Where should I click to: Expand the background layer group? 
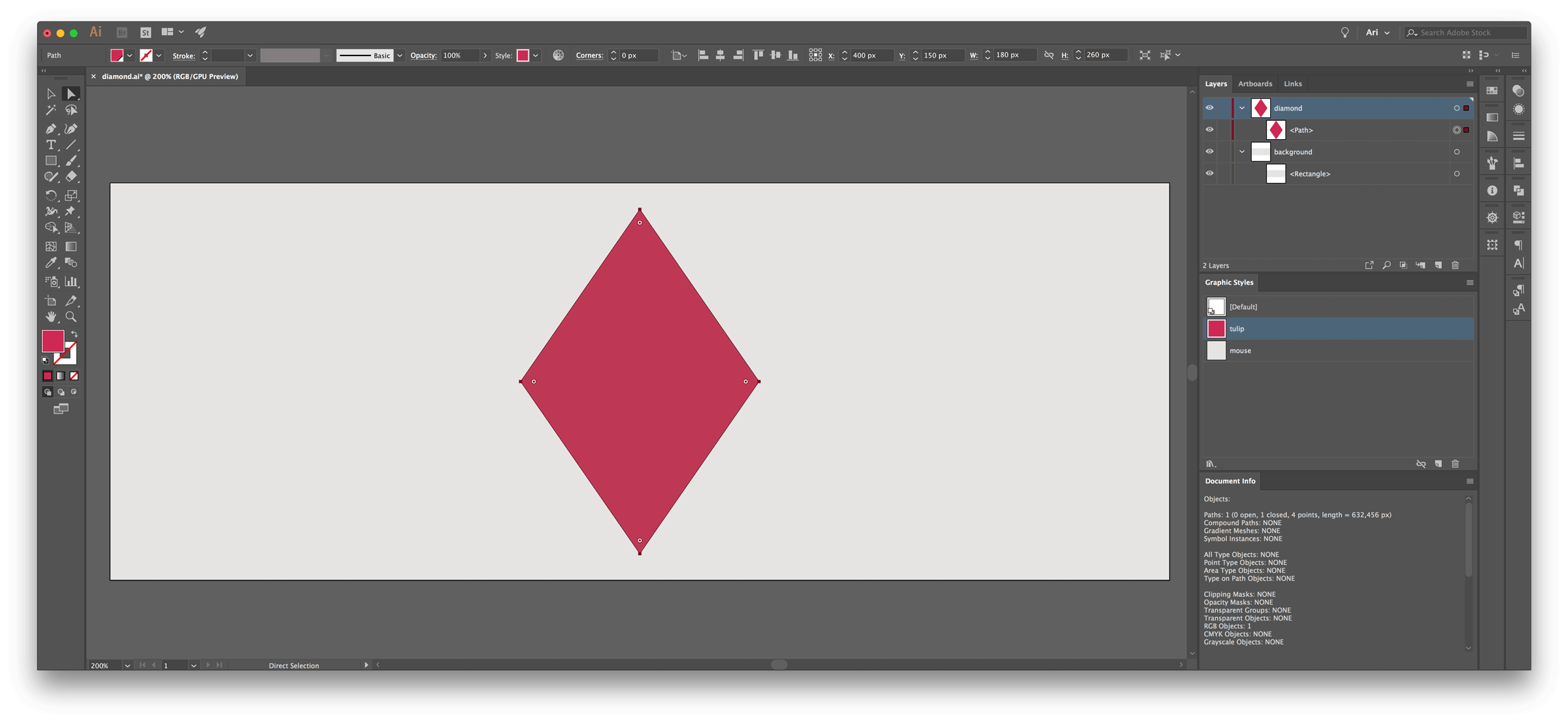click(1243, 152)
